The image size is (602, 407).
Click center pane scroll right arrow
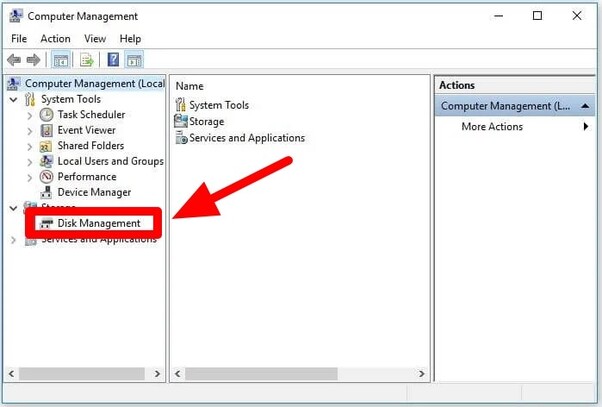click(421, 374)
